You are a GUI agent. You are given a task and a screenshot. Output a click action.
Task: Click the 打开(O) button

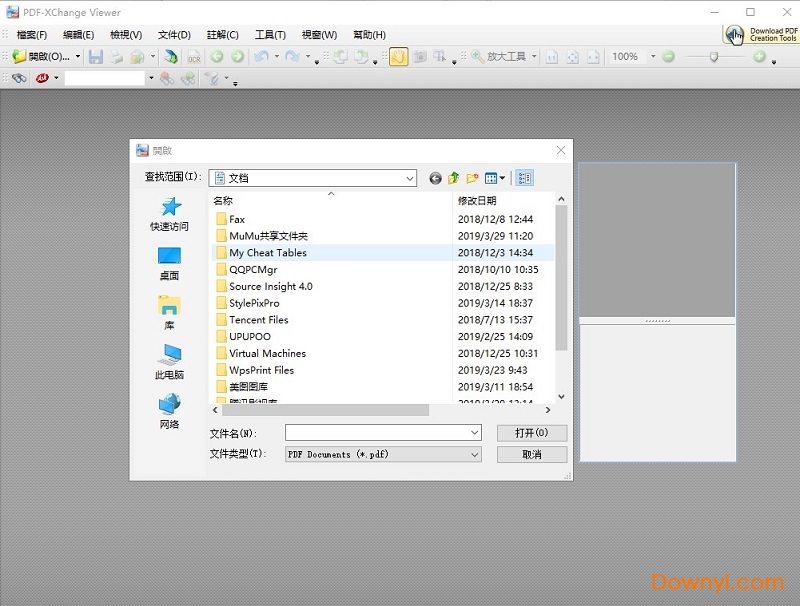(532, 433)
